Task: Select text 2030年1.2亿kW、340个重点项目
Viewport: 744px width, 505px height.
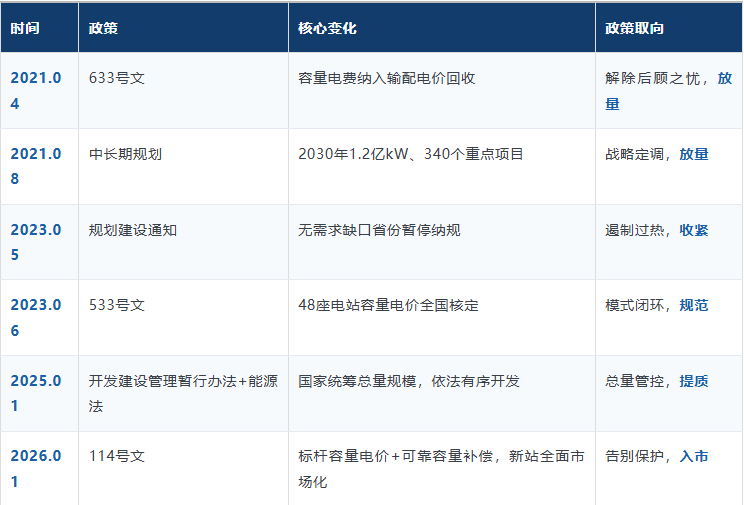Action: tap(410, 154)
